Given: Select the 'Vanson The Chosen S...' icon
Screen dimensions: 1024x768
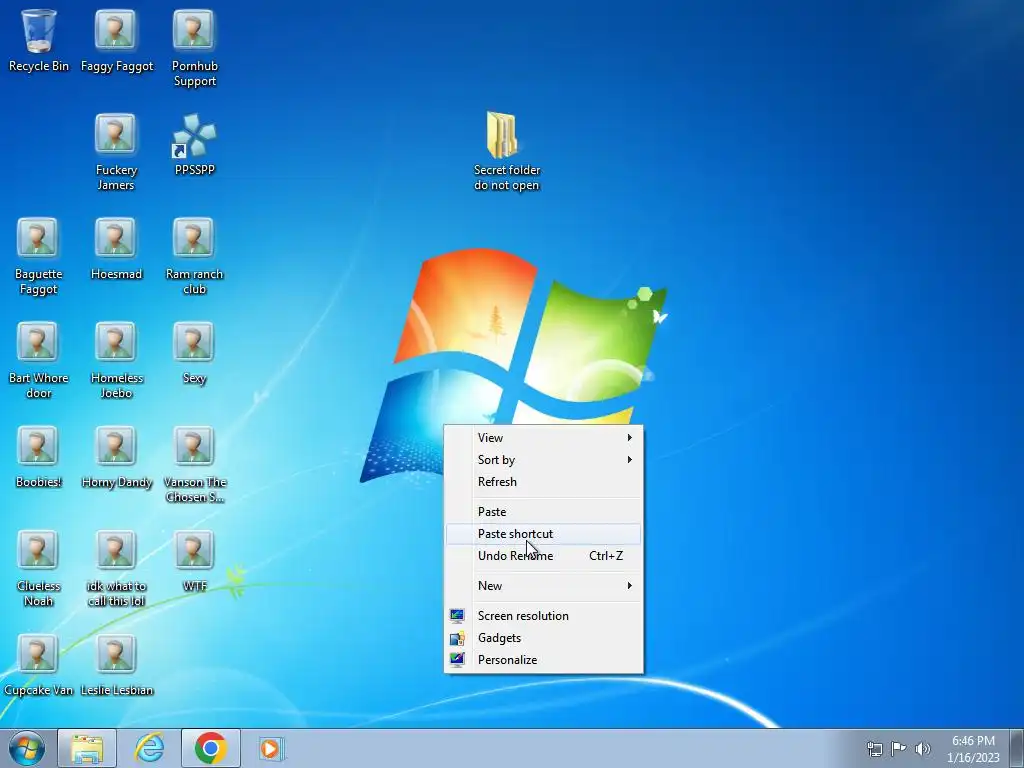Looking at the screenshot, I should tap(194, 464).
